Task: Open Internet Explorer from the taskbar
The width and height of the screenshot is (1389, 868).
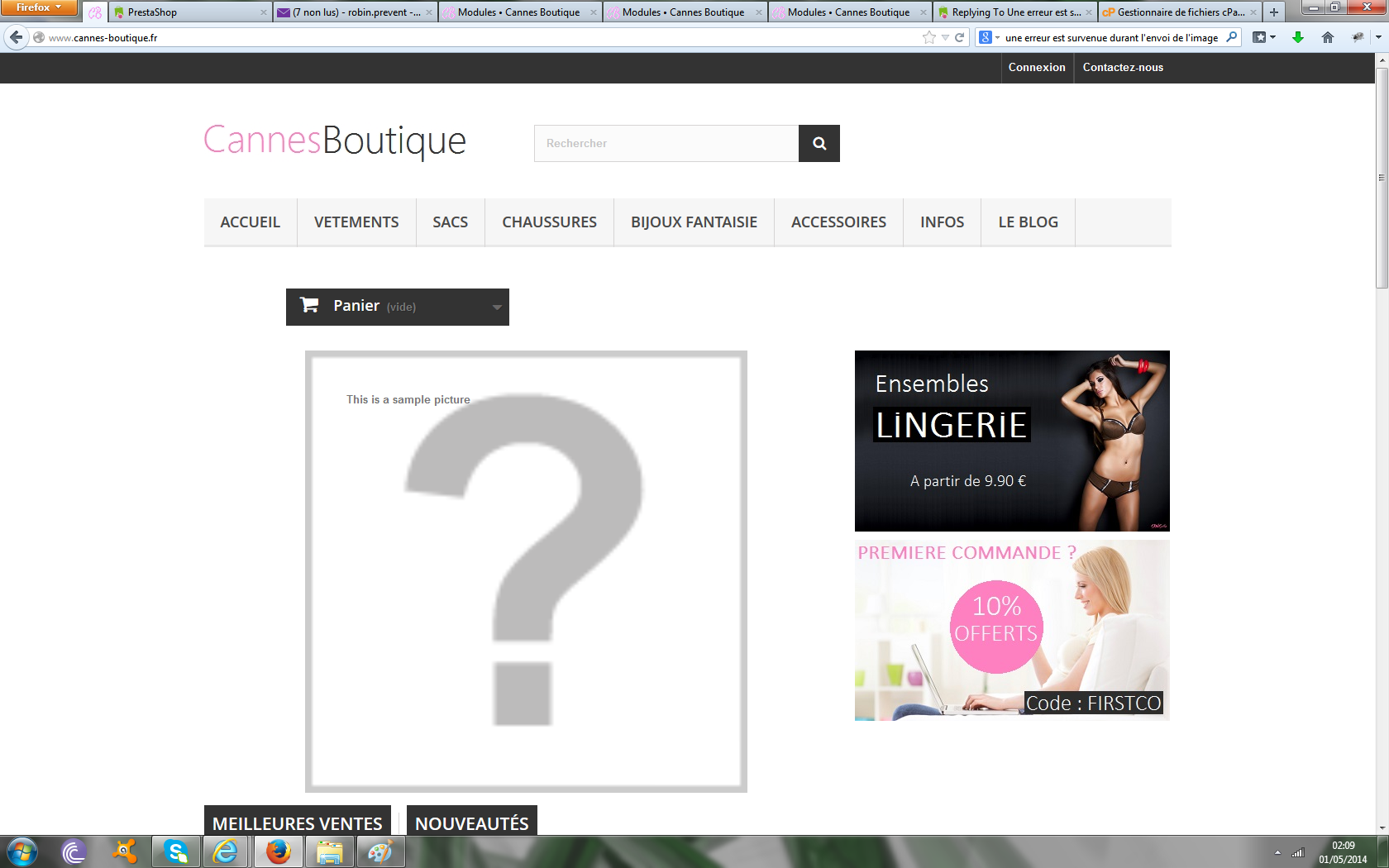Action: [226, 851]
